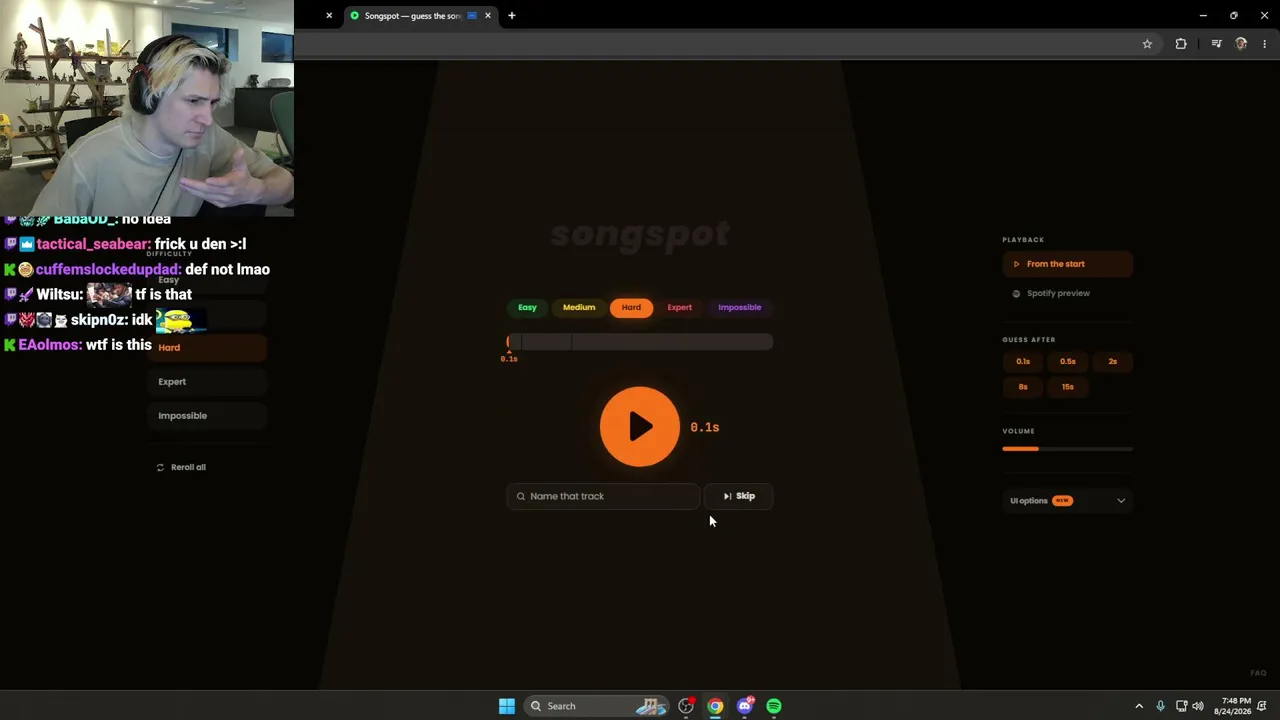The image size is (1280, 720).
Task: Select Expert in the left sidebar list
Action: (207, 381)
